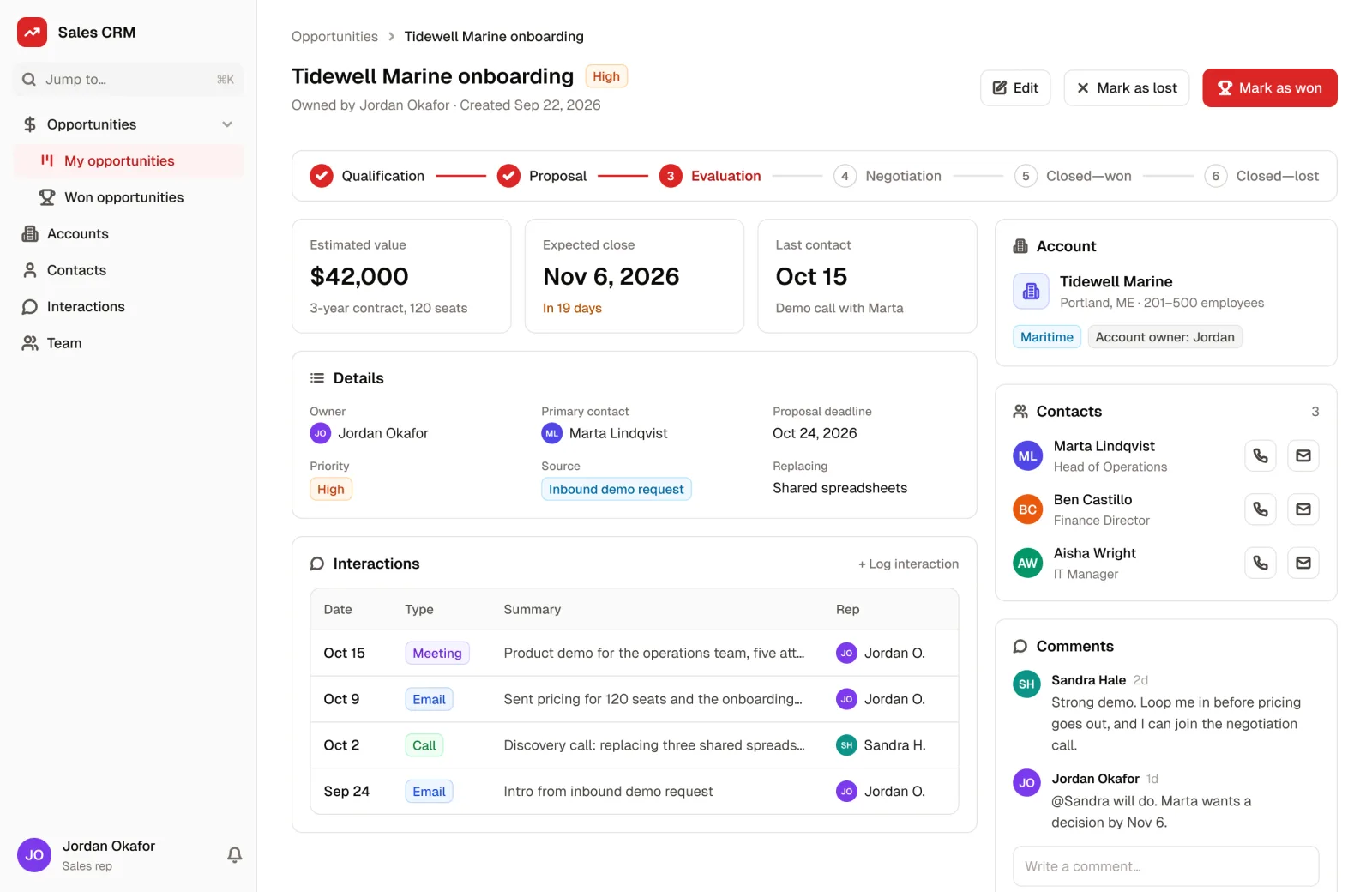This screenshot has height=892, width=1372.
Task: Click the Account owner: Jordan tag
Action: (x=1164, y=337)
